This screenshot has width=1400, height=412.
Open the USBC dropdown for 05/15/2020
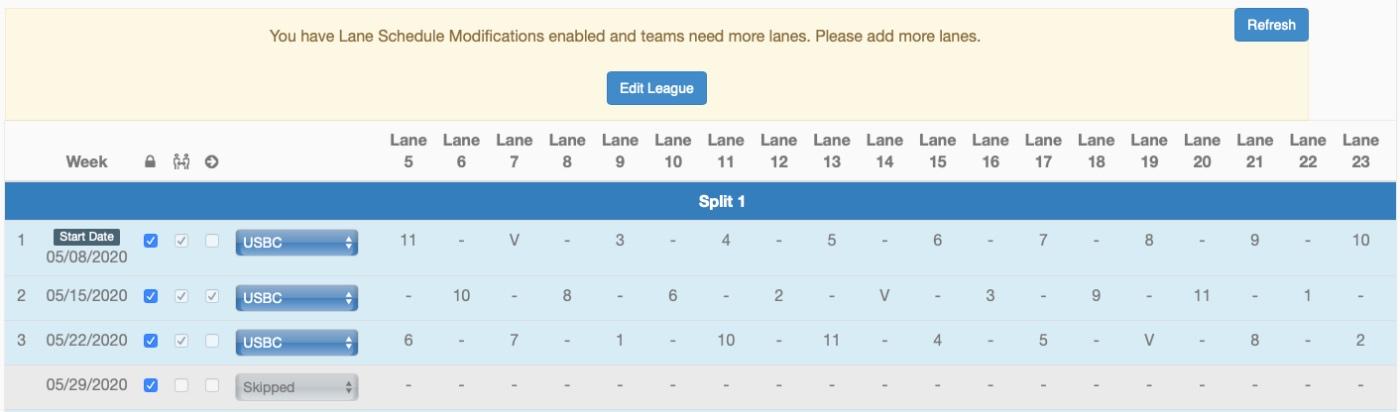tap(296, 298)
